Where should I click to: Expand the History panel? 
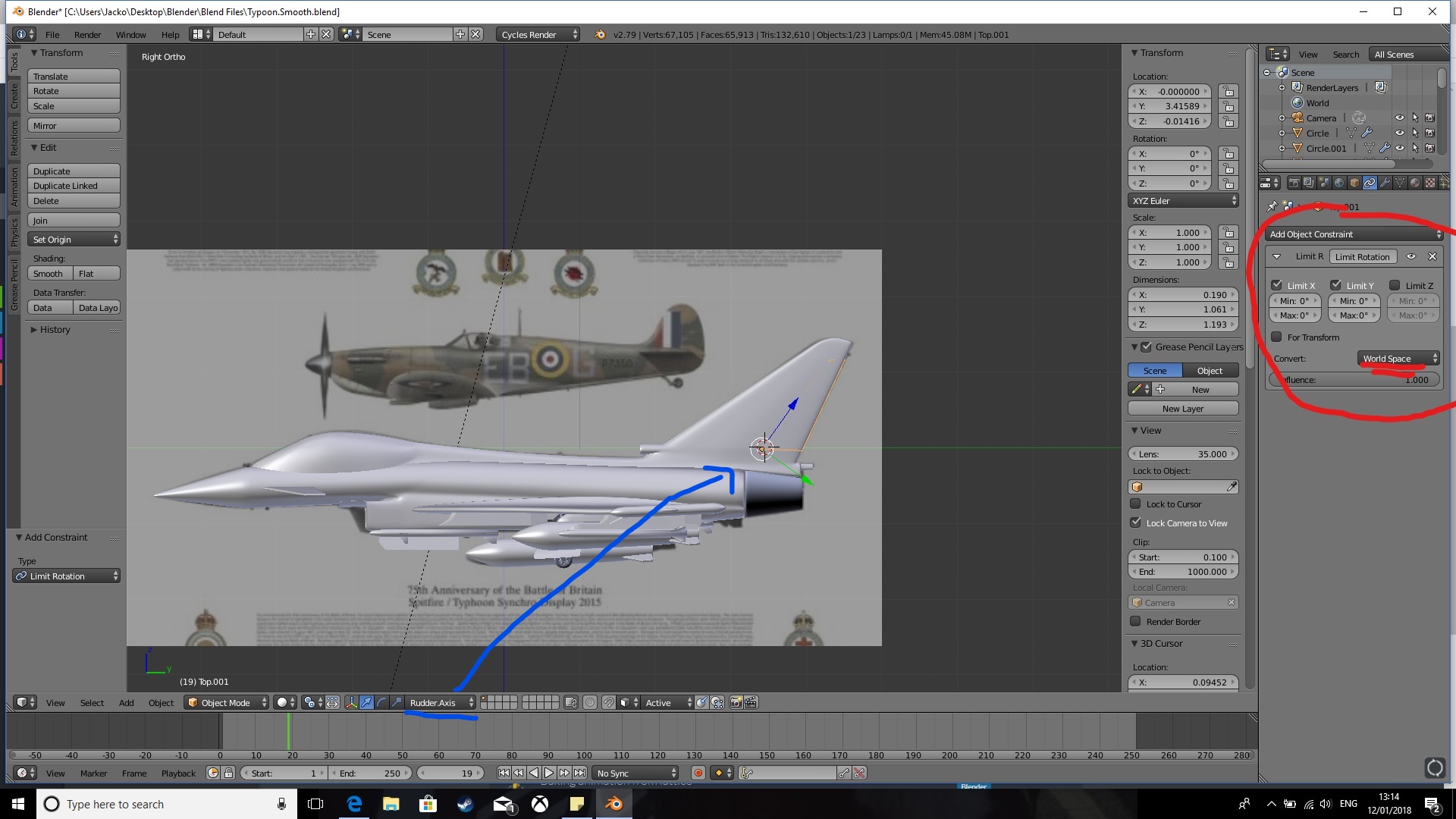point(55,330)
